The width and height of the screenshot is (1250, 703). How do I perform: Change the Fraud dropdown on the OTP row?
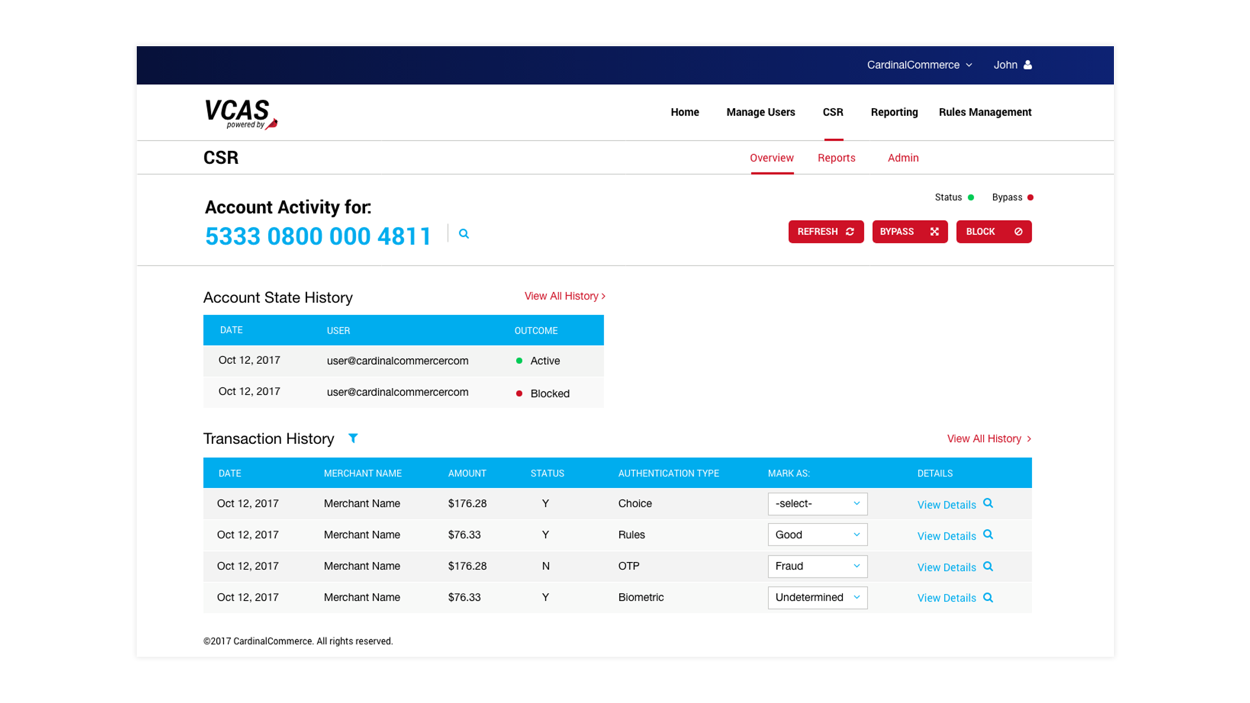click(x=817, y=566)
